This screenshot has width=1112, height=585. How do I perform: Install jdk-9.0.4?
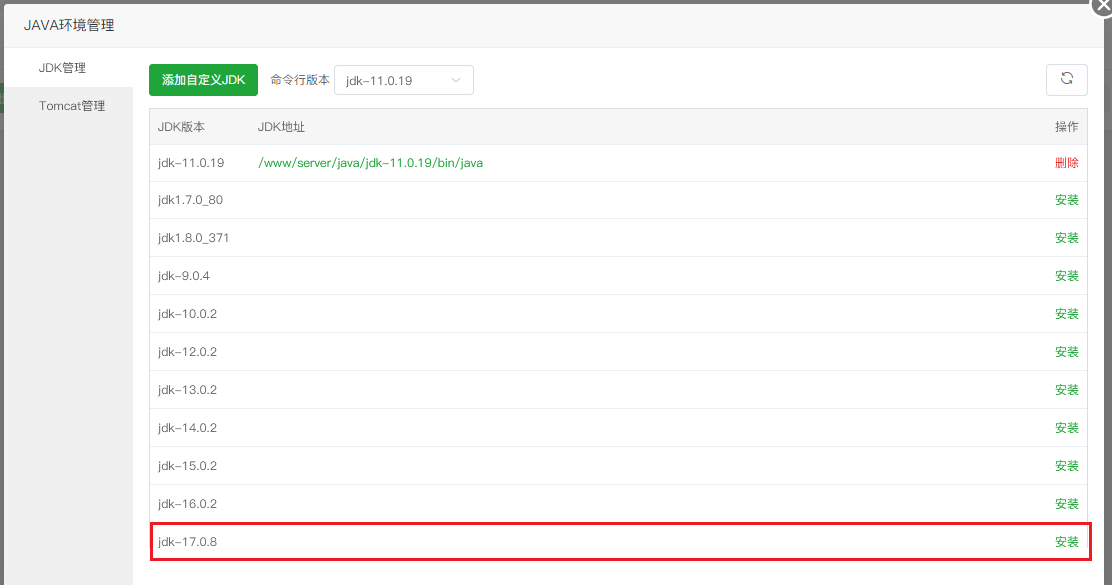tap(1066, 276)
